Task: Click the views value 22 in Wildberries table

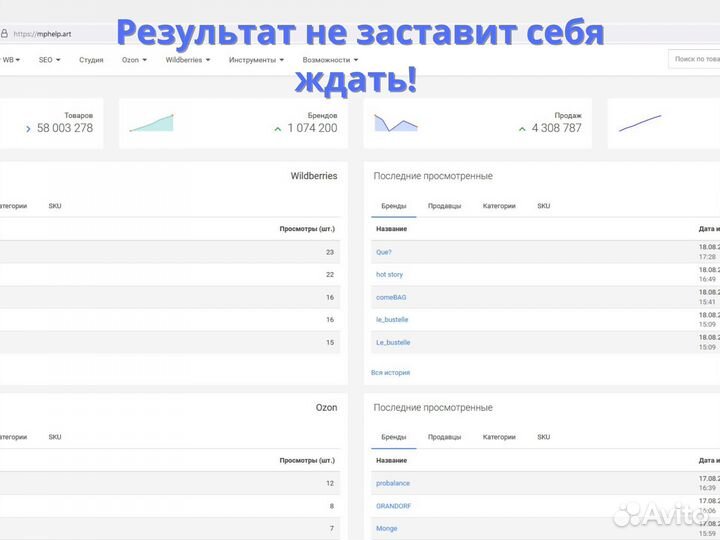Action: 330,275
